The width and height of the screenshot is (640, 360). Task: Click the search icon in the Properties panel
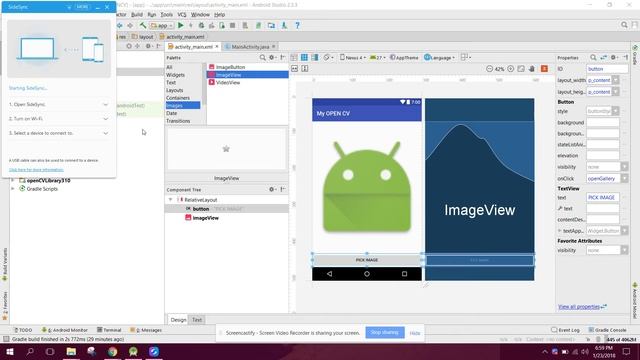click(593, 58)
